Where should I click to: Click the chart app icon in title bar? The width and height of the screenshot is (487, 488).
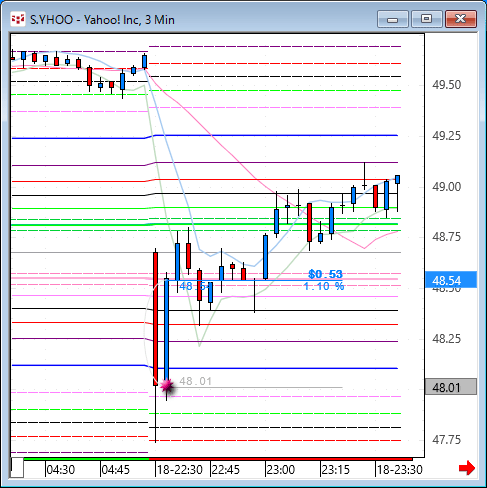18,19
